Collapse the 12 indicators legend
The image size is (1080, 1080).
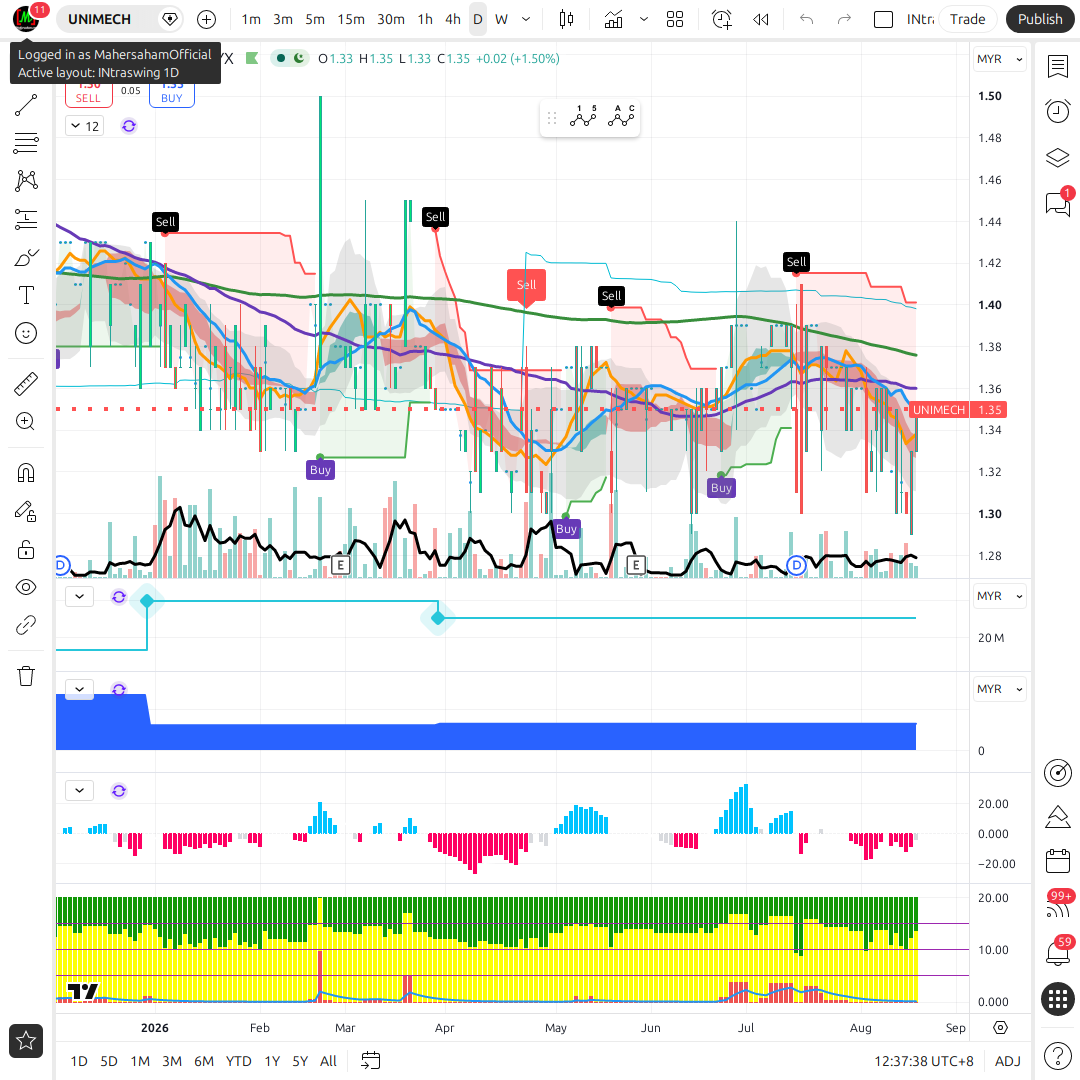(85, 126)
